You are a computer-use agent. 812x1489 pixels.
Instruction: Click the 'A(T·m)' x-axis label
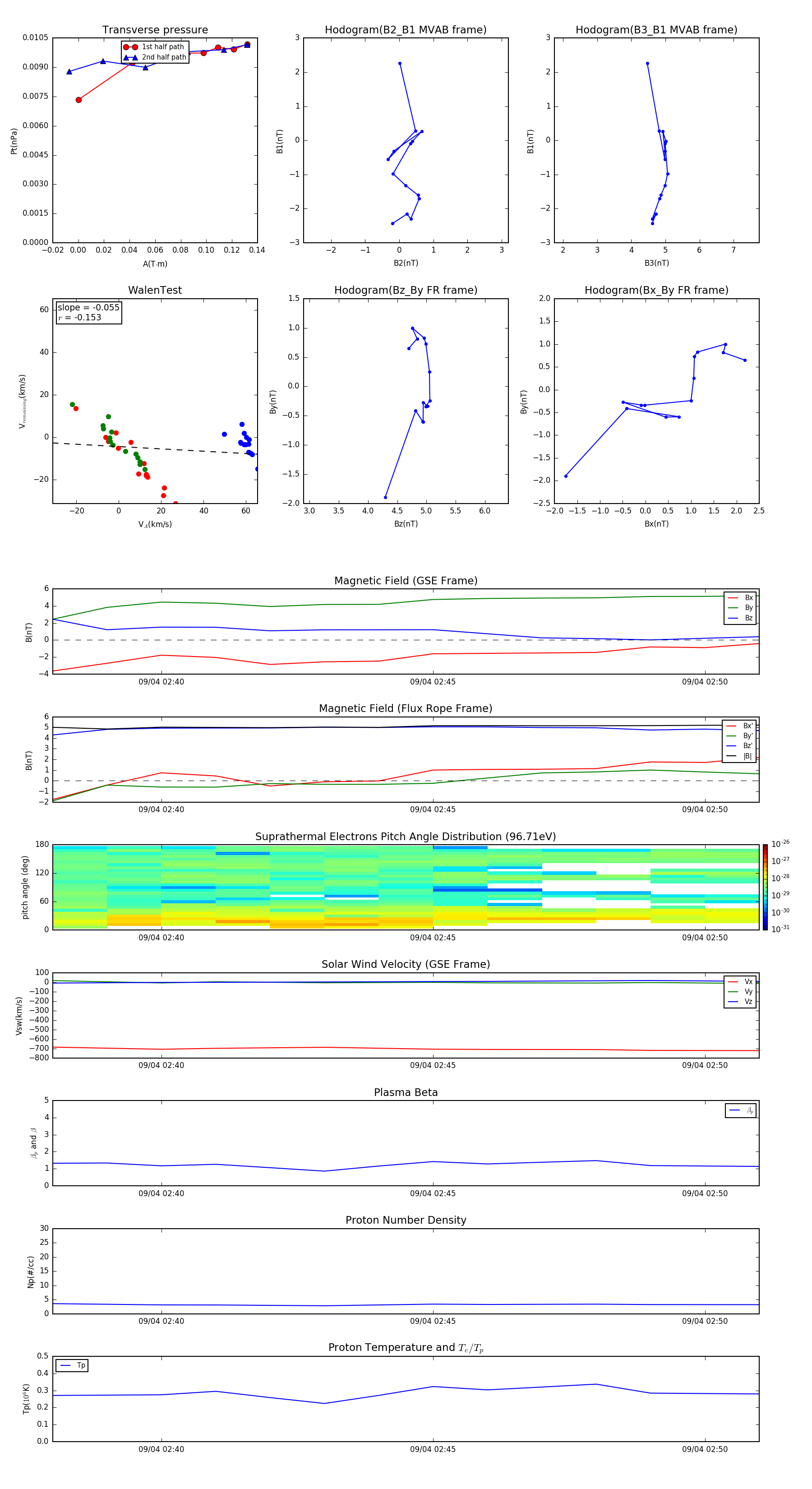[155, 264]
